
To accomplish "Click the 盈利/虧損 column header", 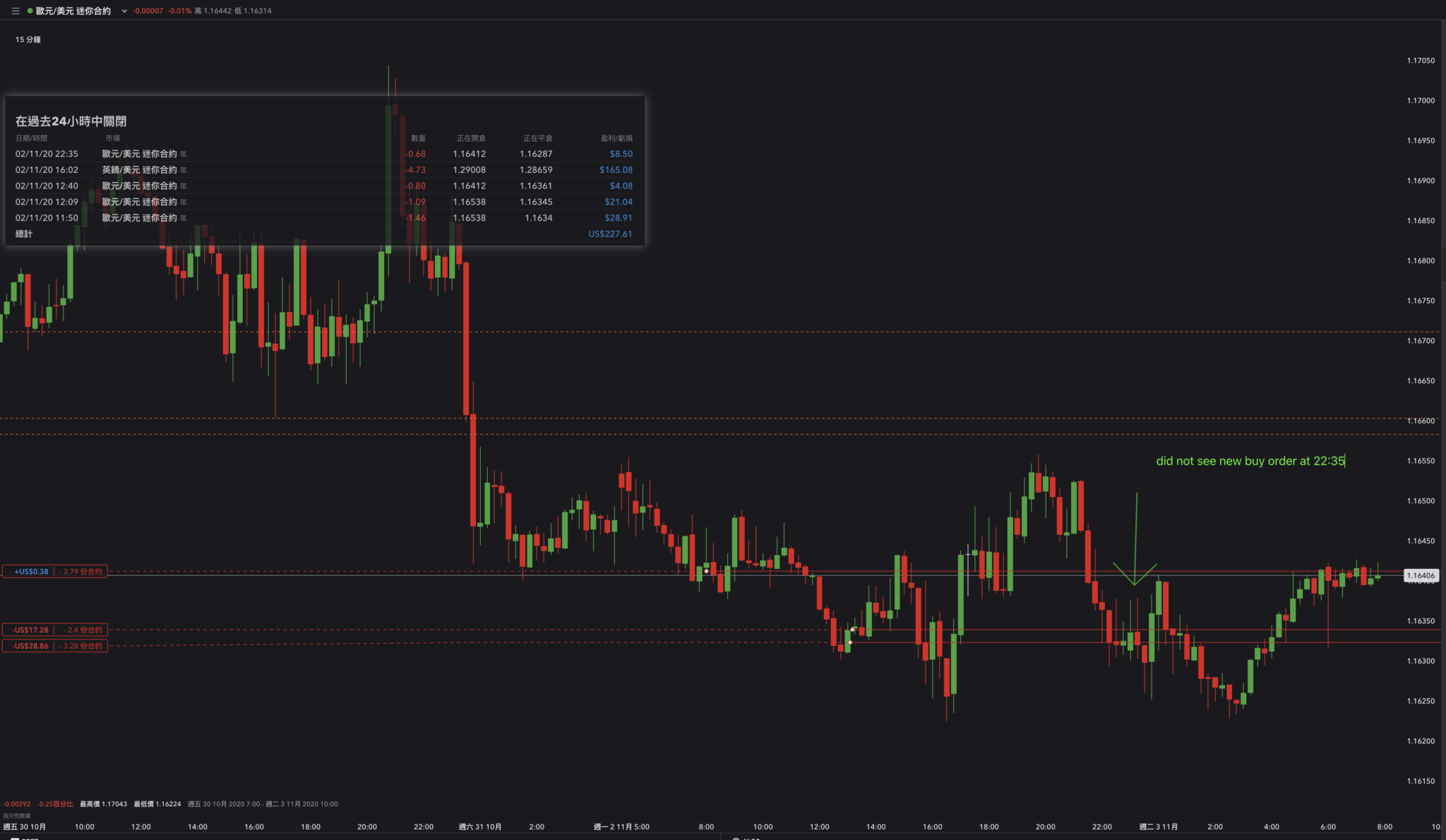I will click(x=616, y=138).
